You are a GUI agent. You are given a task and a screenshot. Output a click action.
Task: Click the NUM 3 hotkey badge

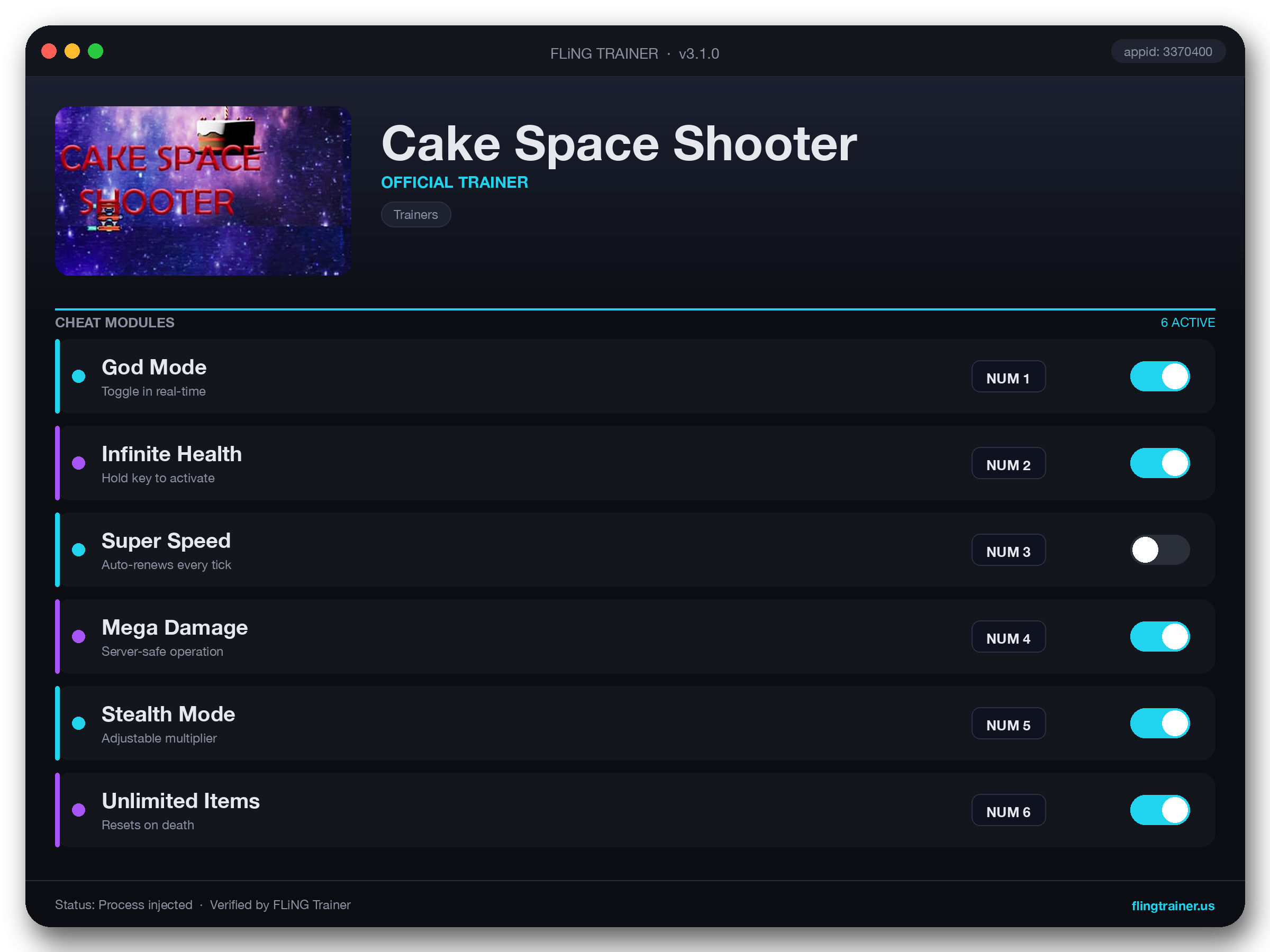1008,550
